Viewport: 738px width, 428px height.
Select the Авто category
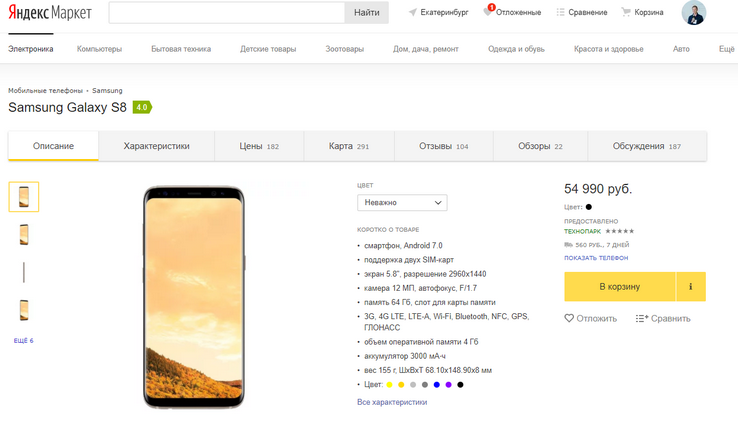pyautogui.click(x=681, y=49)
